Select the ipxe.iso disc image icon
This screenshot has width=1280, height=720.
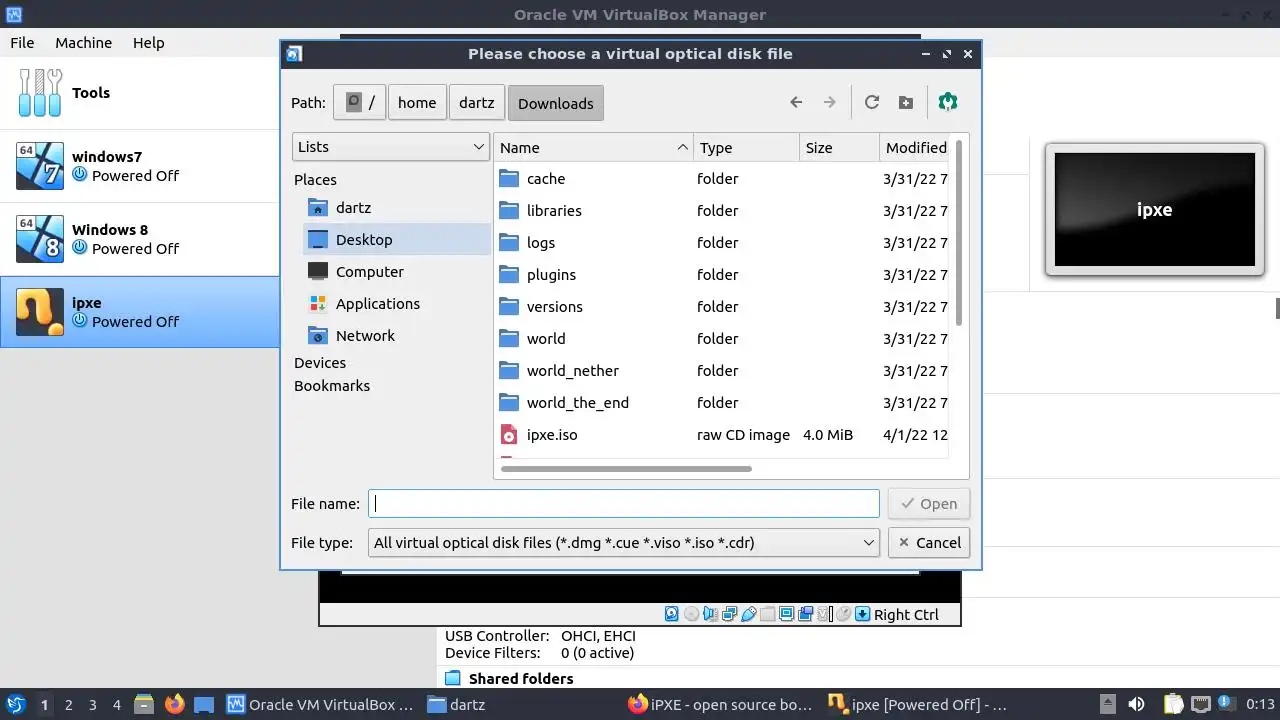(510, 435)
